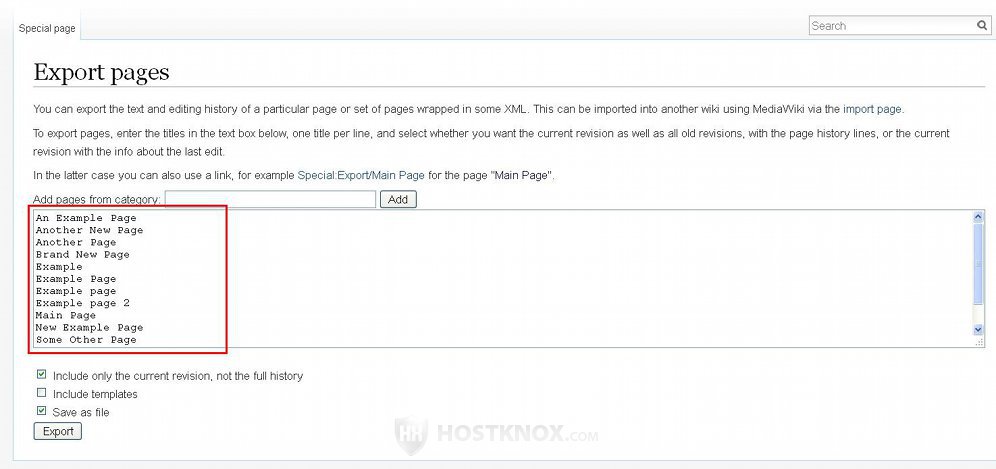Click the 'Example page 2' line
This screenshot has width=996, height=469.
[83, 303]
